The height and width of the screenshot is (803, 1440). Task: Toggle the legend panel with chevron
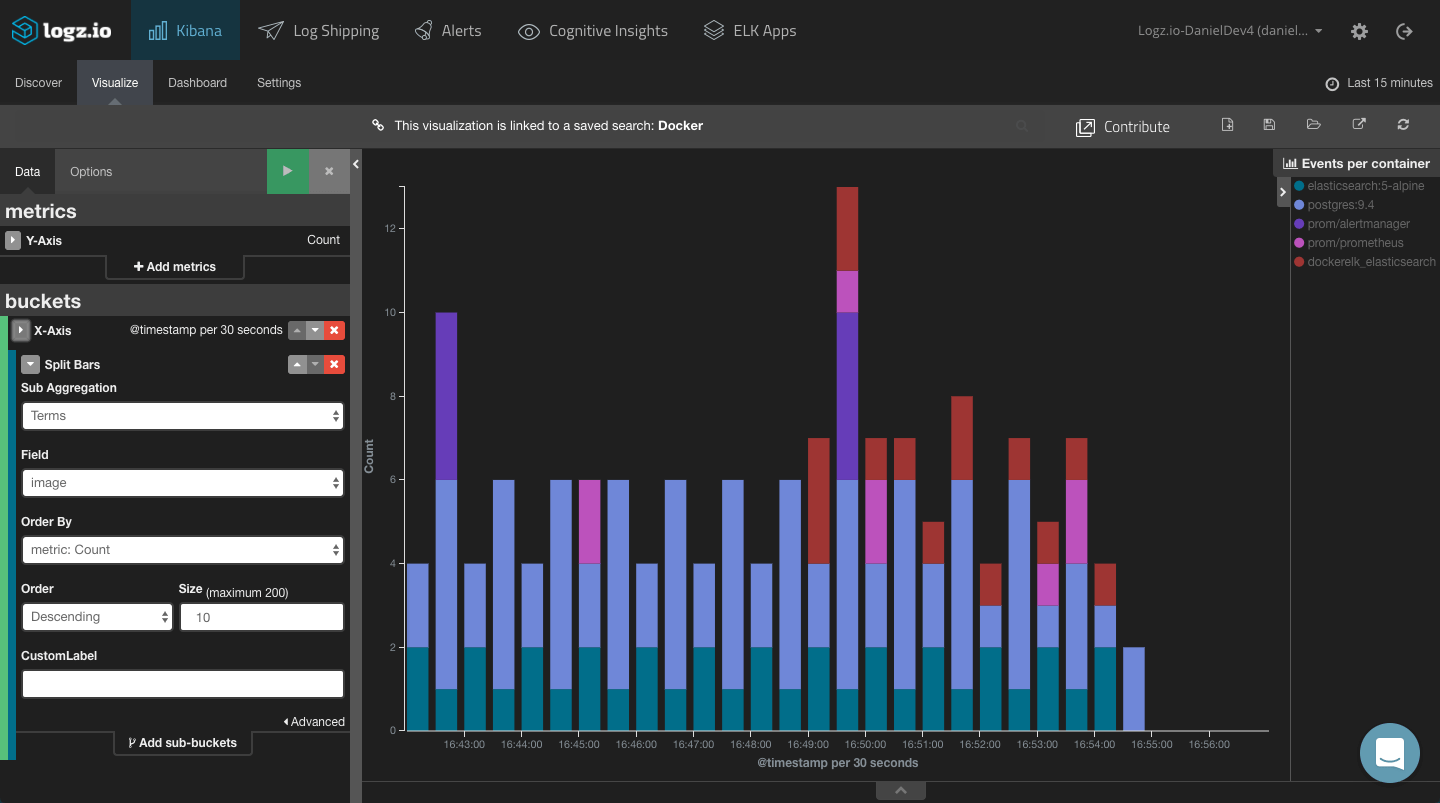click(x=1283, y=191)
